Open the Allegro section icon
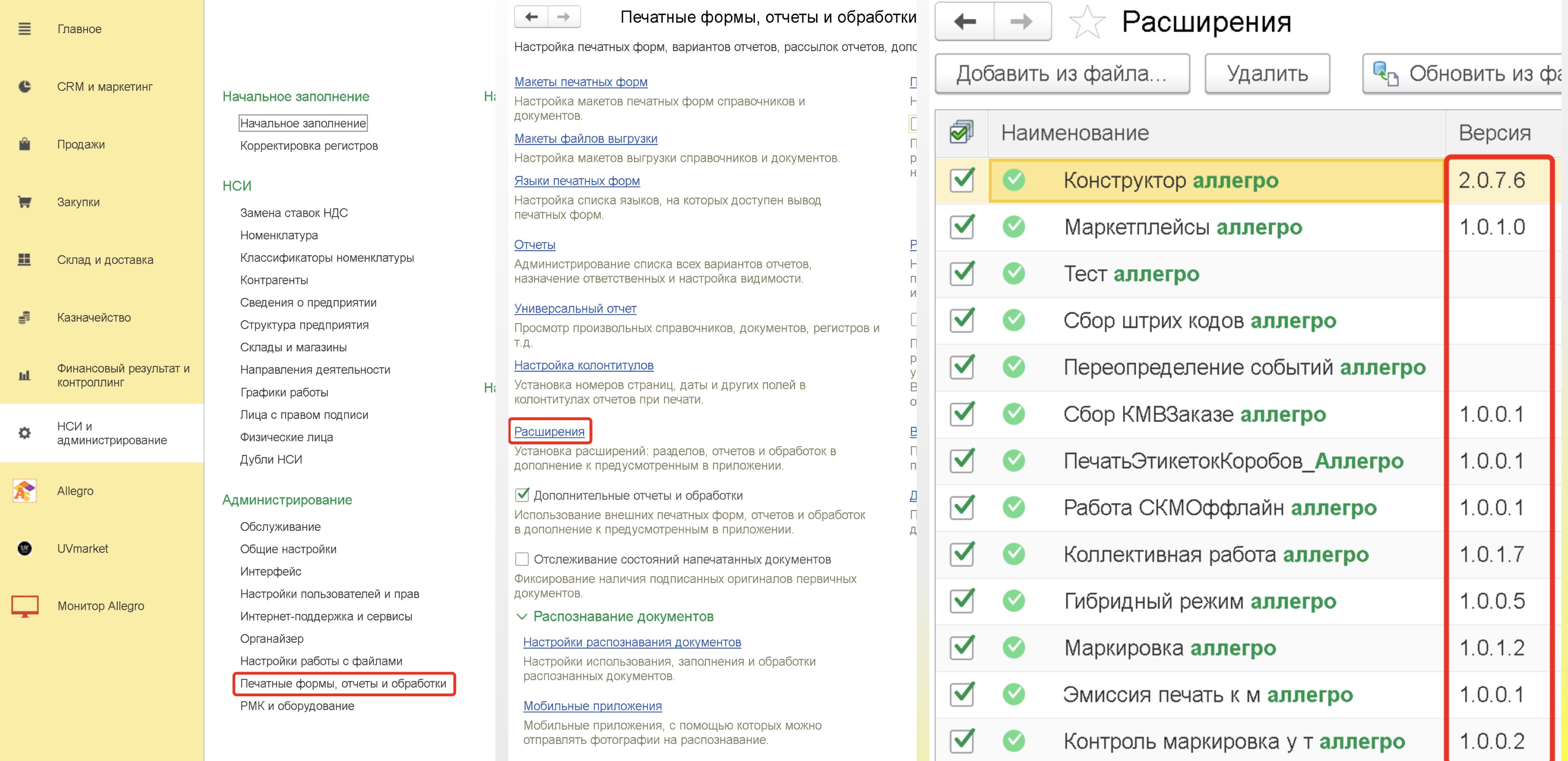The height and width of the screenshot is (761, 1568). [24, 491]
